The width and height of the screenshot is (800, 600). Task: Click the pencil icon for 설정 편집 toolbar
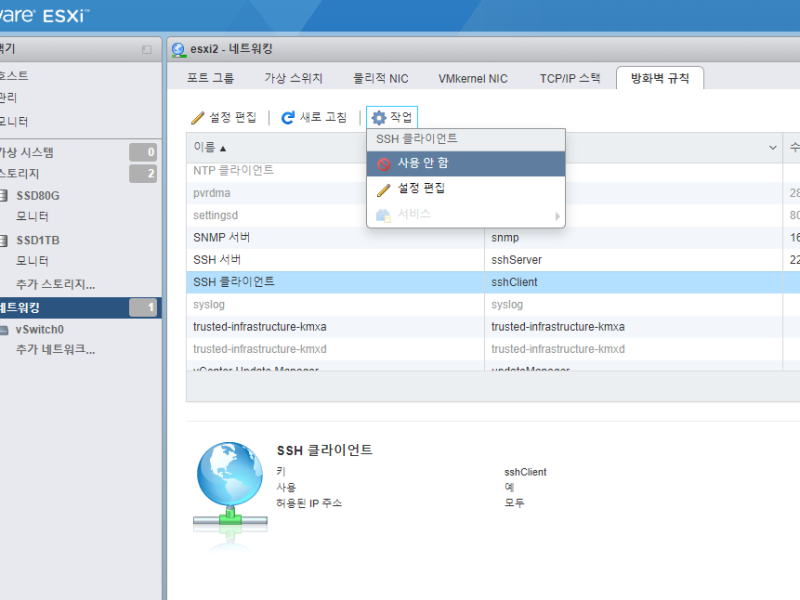tap(197, 118)
